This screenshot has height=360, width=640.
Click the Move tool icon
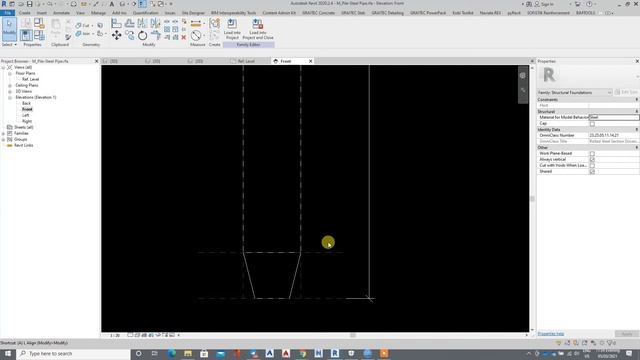[x=116, y=36]
